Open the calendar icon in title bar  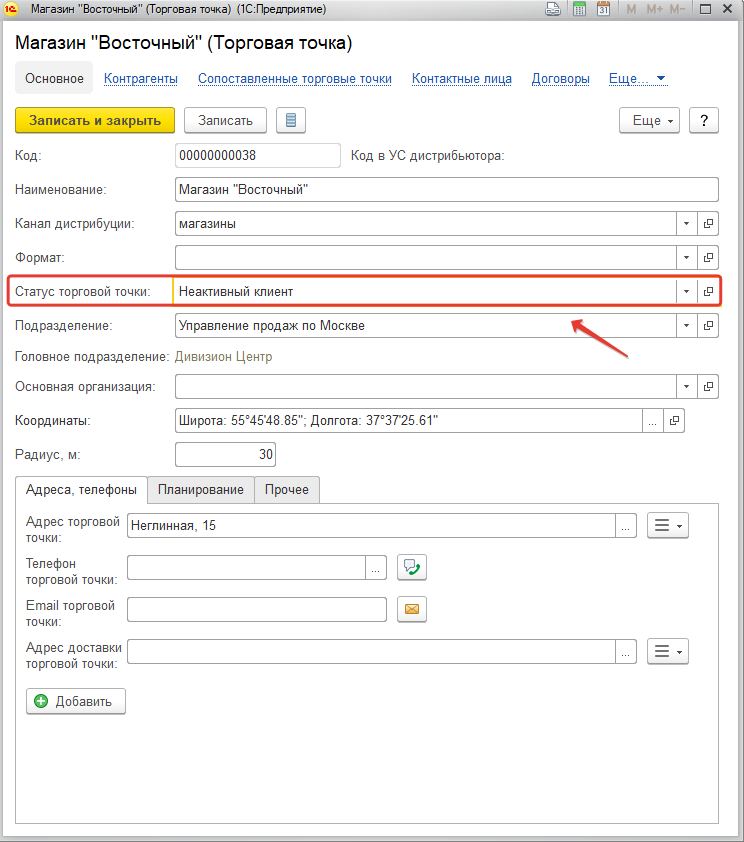(x=603, y=9)
